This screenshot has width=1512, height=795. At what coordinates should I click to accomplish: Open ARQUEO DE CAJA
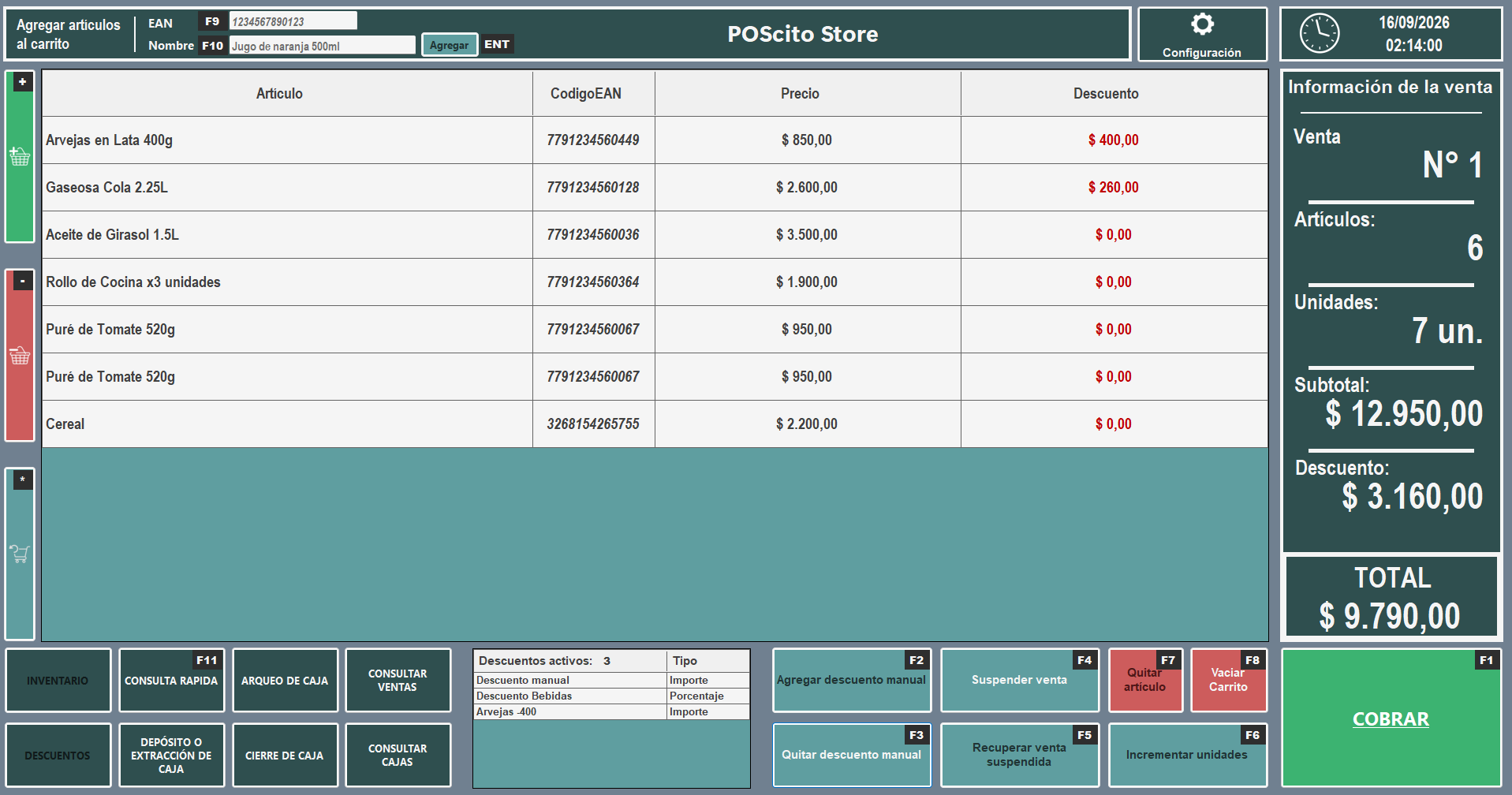click(x=285, y=680)
